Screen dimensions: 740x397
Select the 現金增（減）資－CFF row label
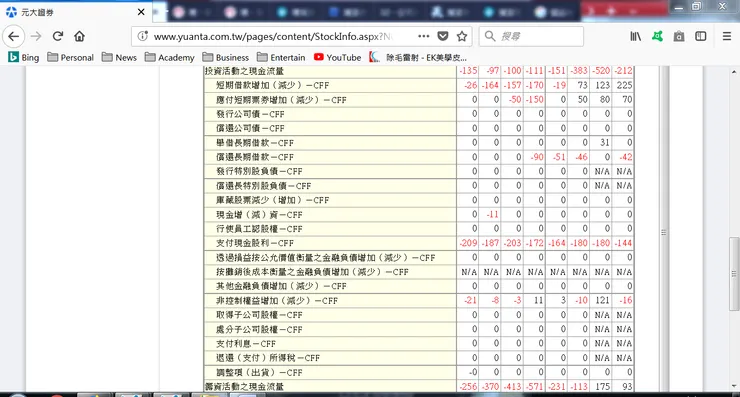click(259, 215)
